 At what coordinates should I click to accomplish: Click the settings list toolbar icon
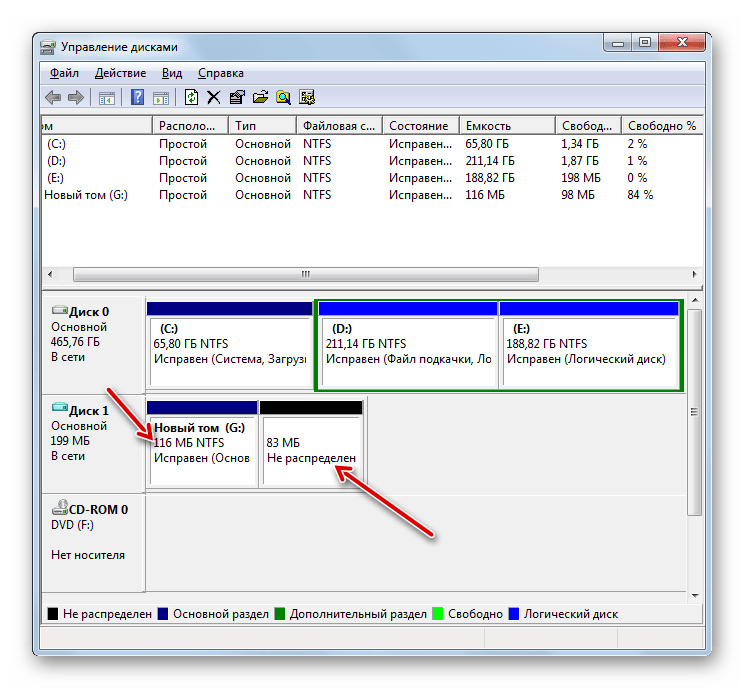[306, 97]
